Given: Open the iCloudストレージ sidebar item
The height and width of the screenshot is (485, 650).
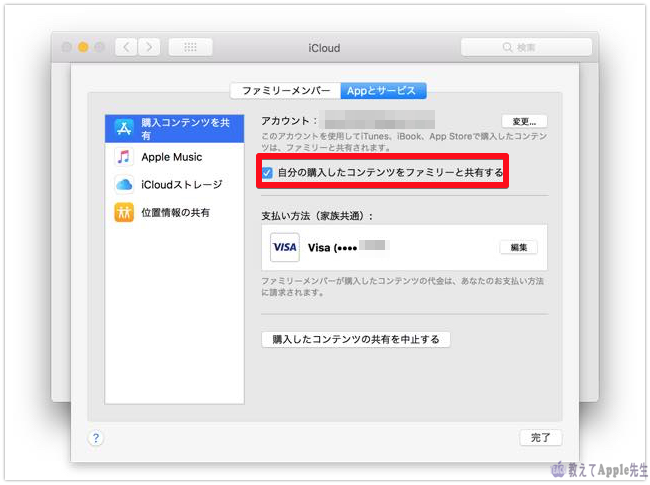Looking at the screenshot, I should pyautogui.click(x=175, y=184).
